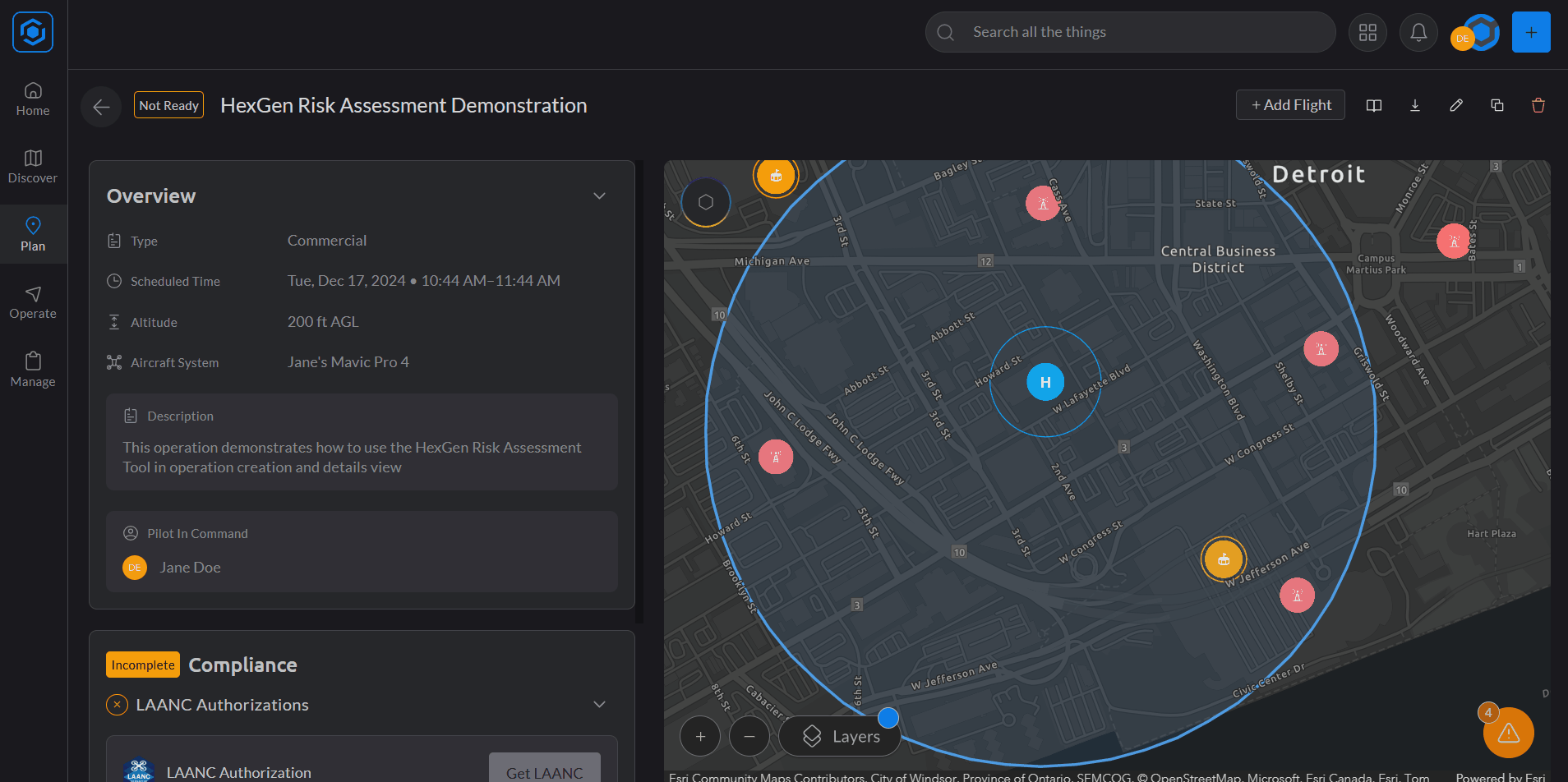Viewport: 1568px width, 782px height.
Task: Collapse the LAANC Authorizations section
Action: tap(599, 704)
